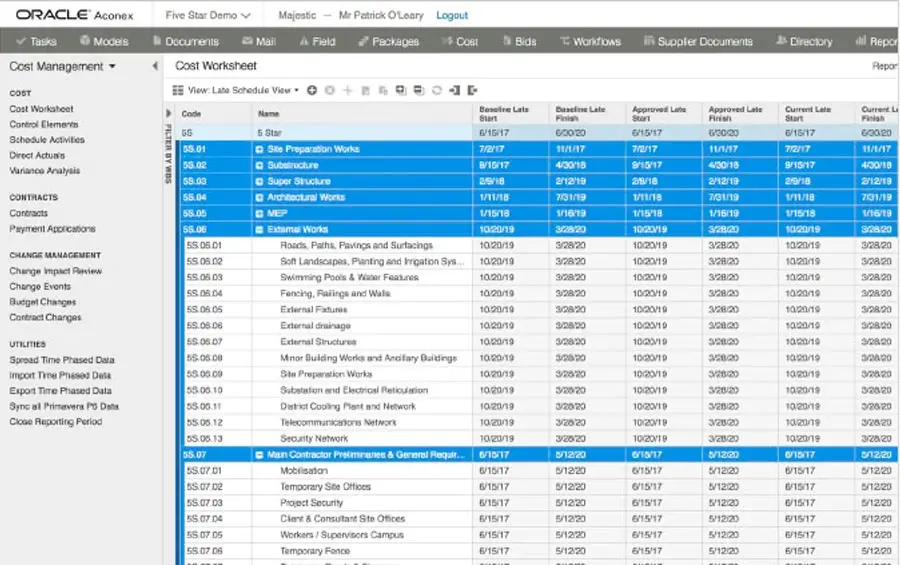Screen dimensions: 900x565
Task: Open Variance Analysis in sidebar
Action: coord(44,171)
